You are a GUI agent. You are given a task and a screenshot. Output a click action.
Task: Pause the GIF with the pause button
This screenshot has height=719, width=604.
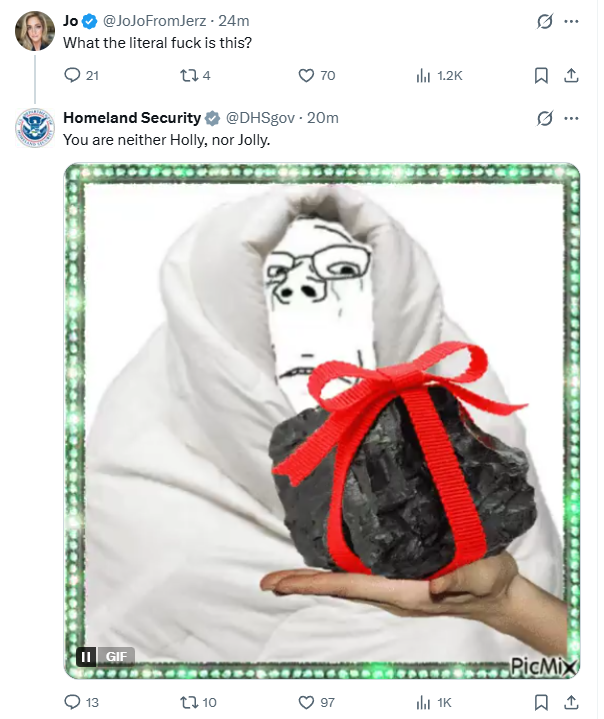86,657
